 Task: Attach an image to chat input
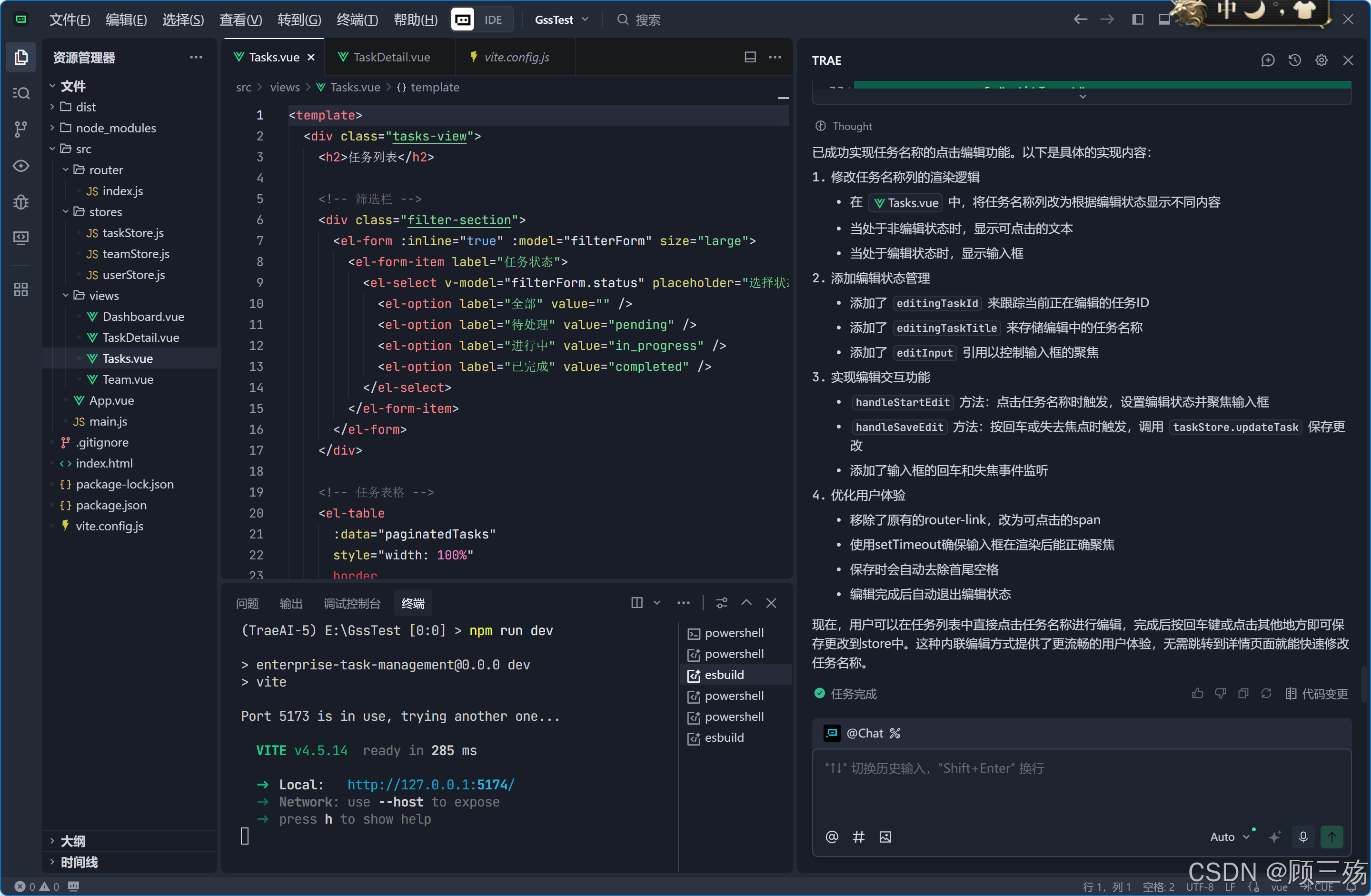click(x=885, y=836)
